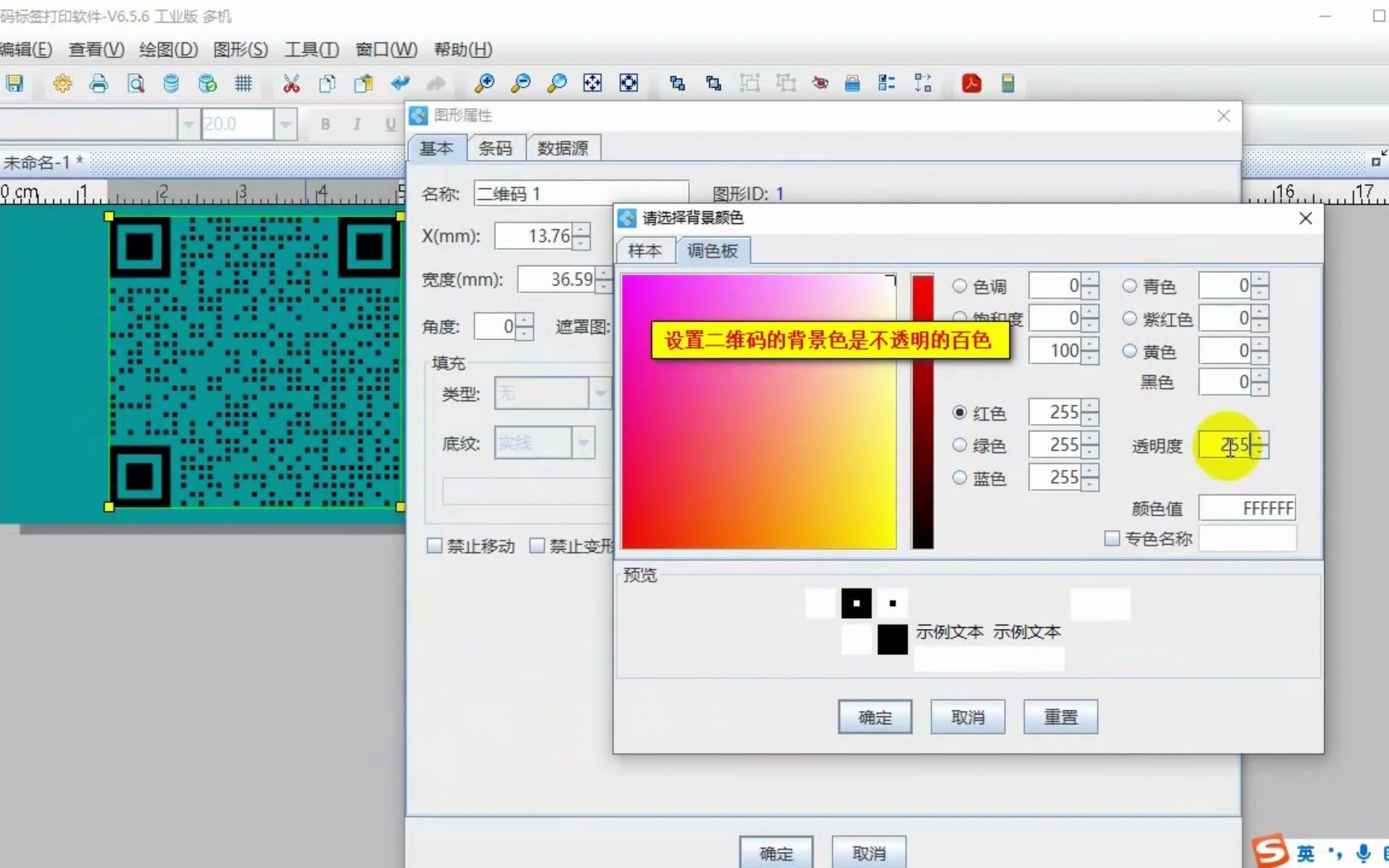Switch to the 样本 tab

tap(645, 251)
